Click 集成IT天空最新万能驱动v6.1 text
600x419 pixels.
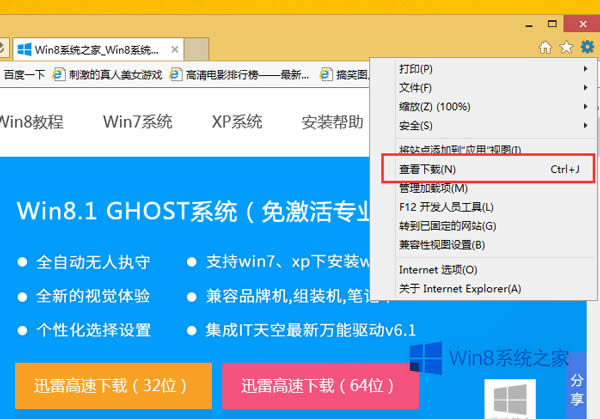coord(311,330)
